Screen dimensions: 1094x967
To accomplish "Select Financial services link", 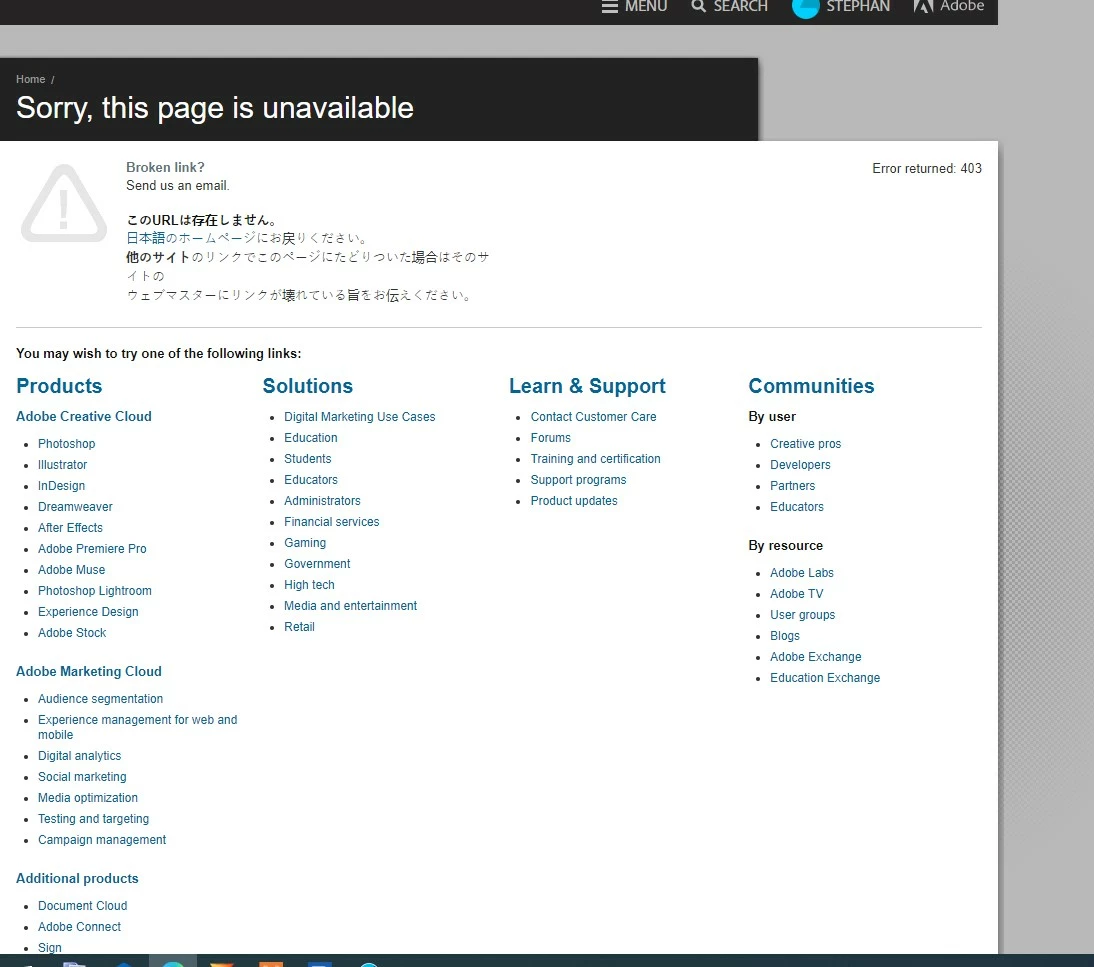I will (331, 521).
